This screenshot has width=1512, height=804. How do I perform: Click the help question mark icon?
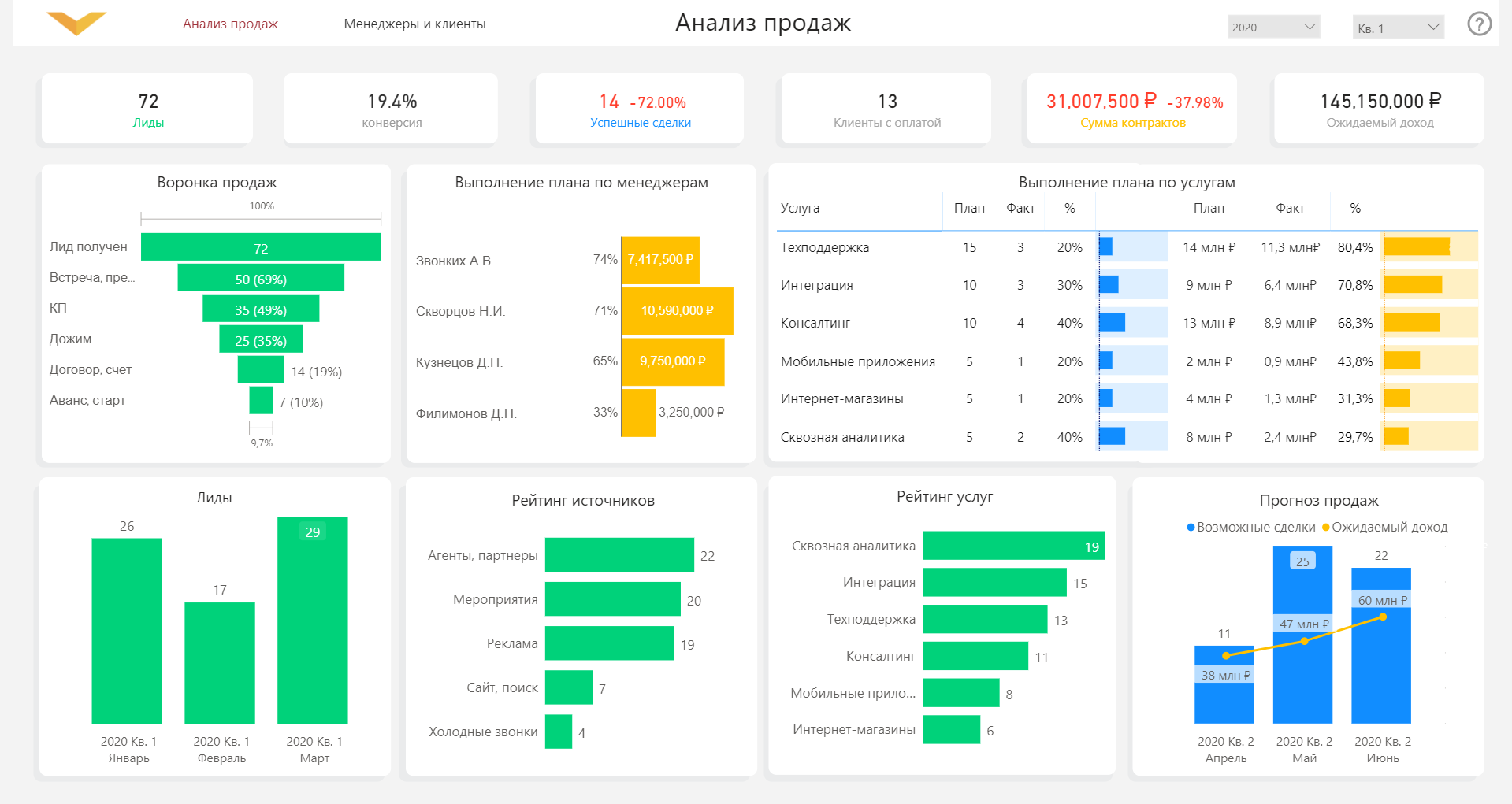pyautogui.click(x=1479, y=24)
